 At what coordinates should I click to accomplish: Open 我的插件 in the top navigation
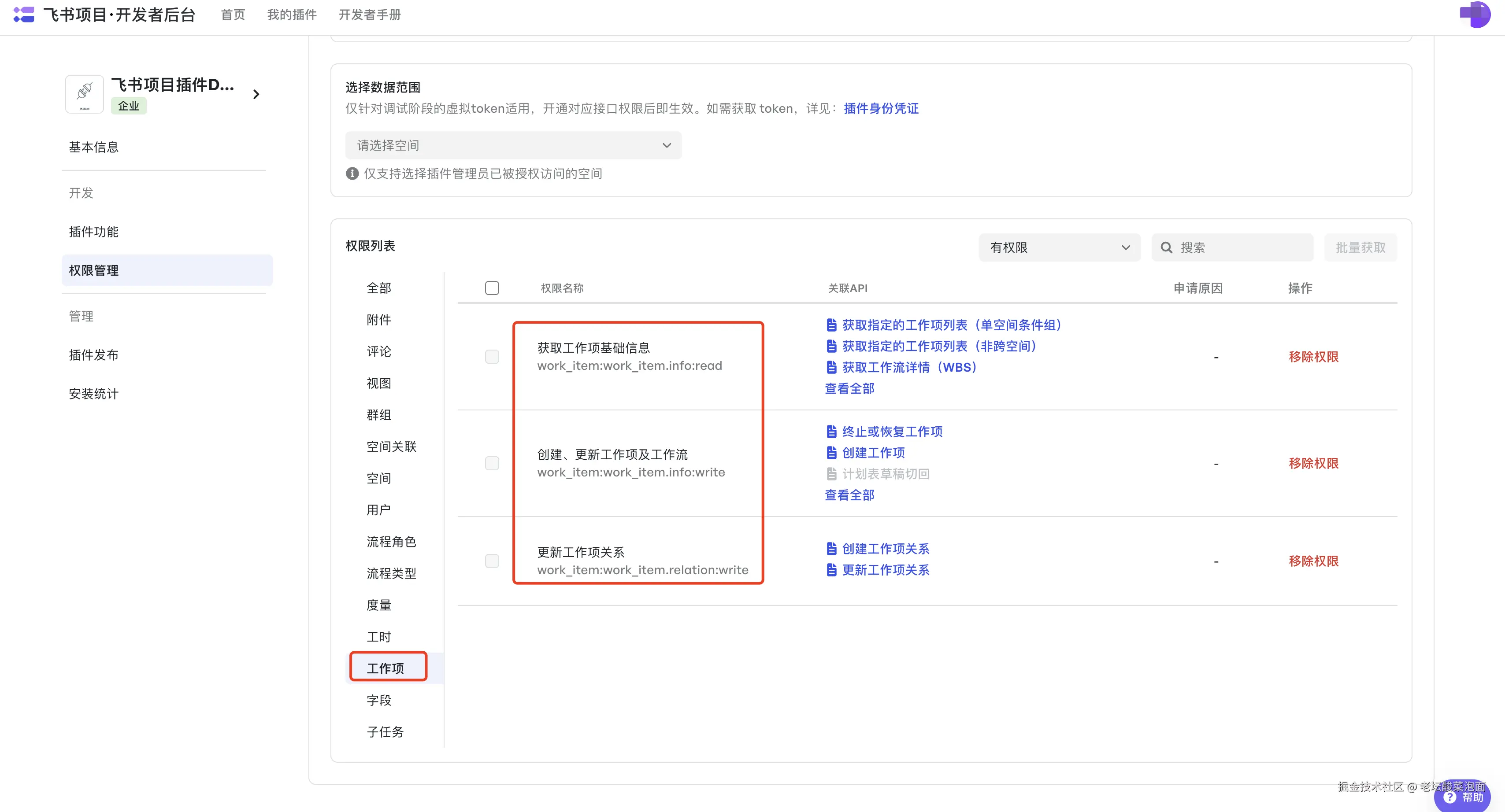tap(292, 15)
